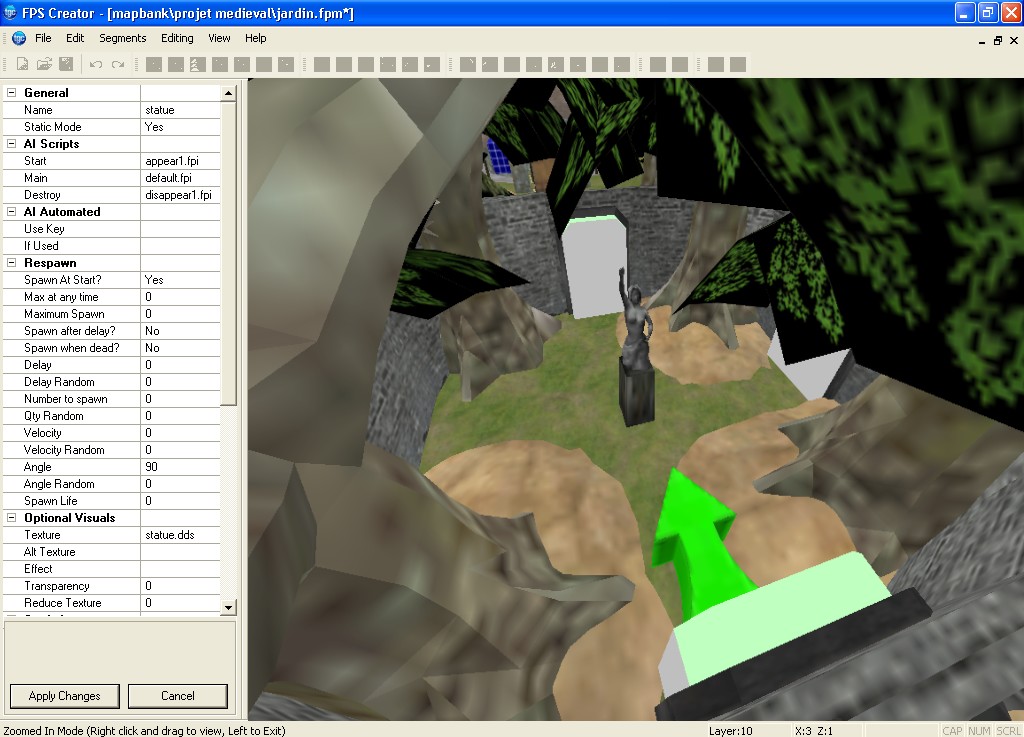1024x737 pixels.
Task: Edit the Name value 'statue'
Action: tap(180, 110)
